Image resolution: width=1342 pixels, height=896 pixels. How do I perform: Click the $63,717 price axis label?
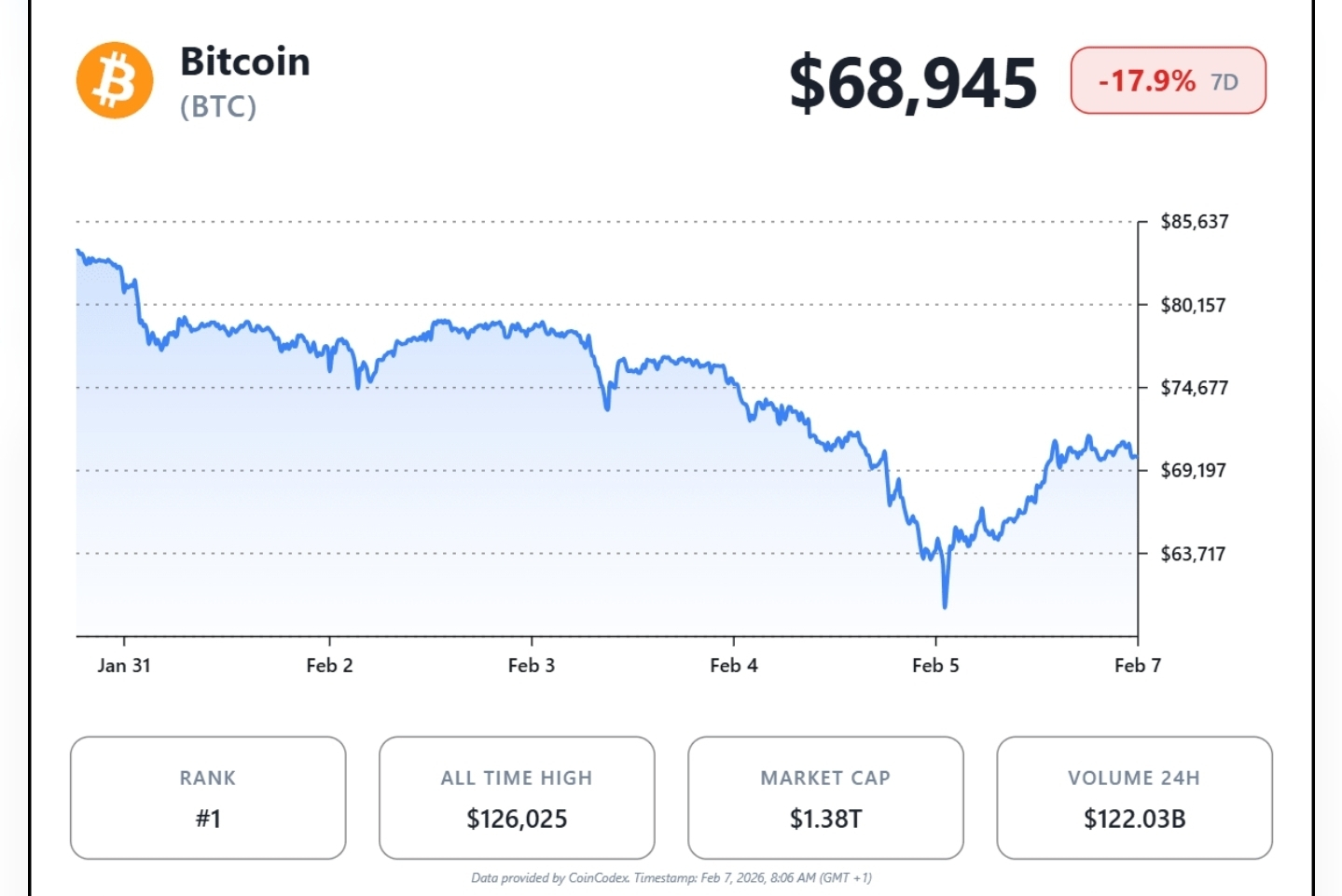point(1193,554)
